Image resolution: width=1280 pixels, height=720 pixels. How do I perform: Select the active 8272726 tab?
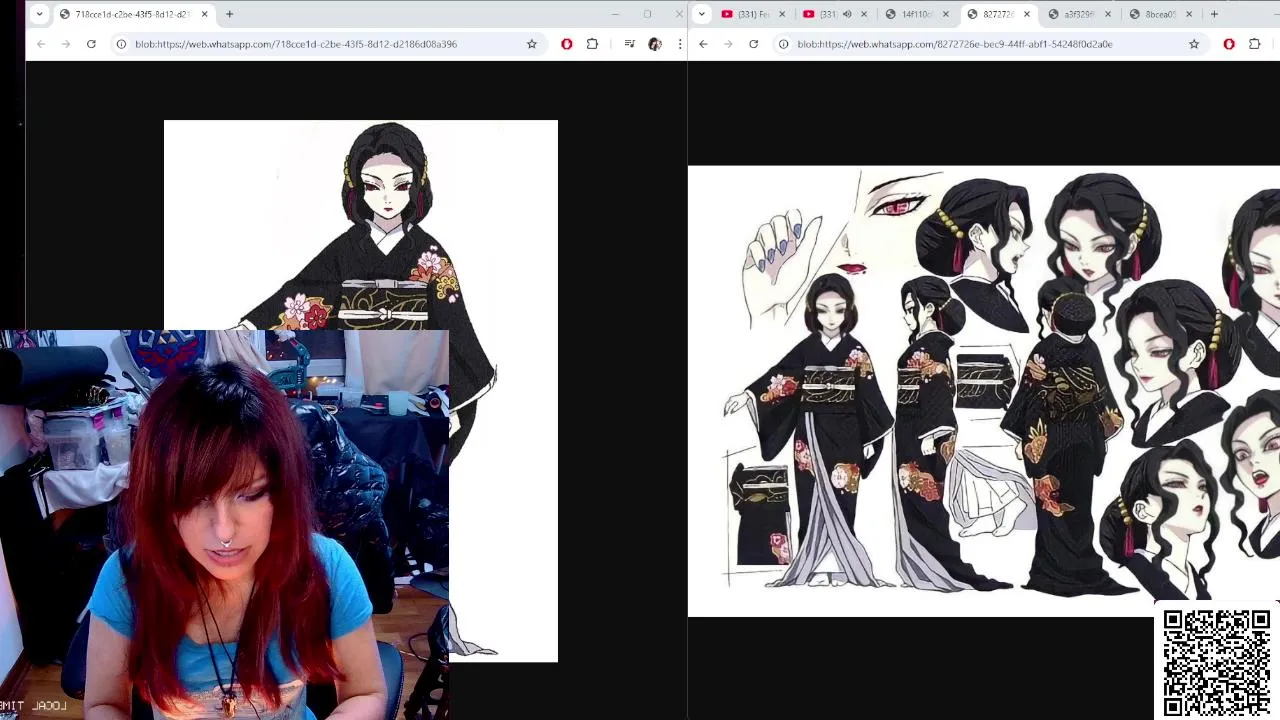tap(997, 14)
